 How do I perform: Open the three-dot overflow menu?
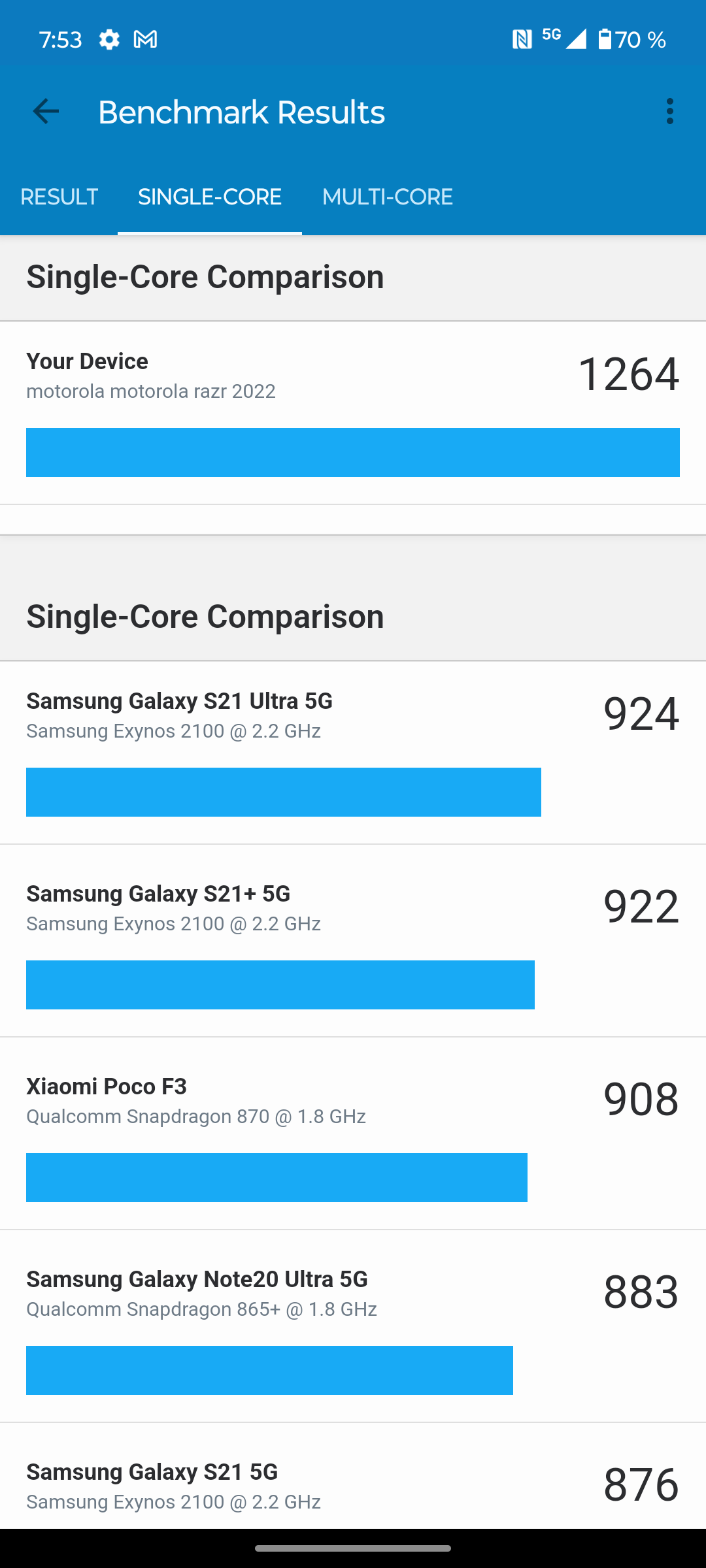[669, 112]
